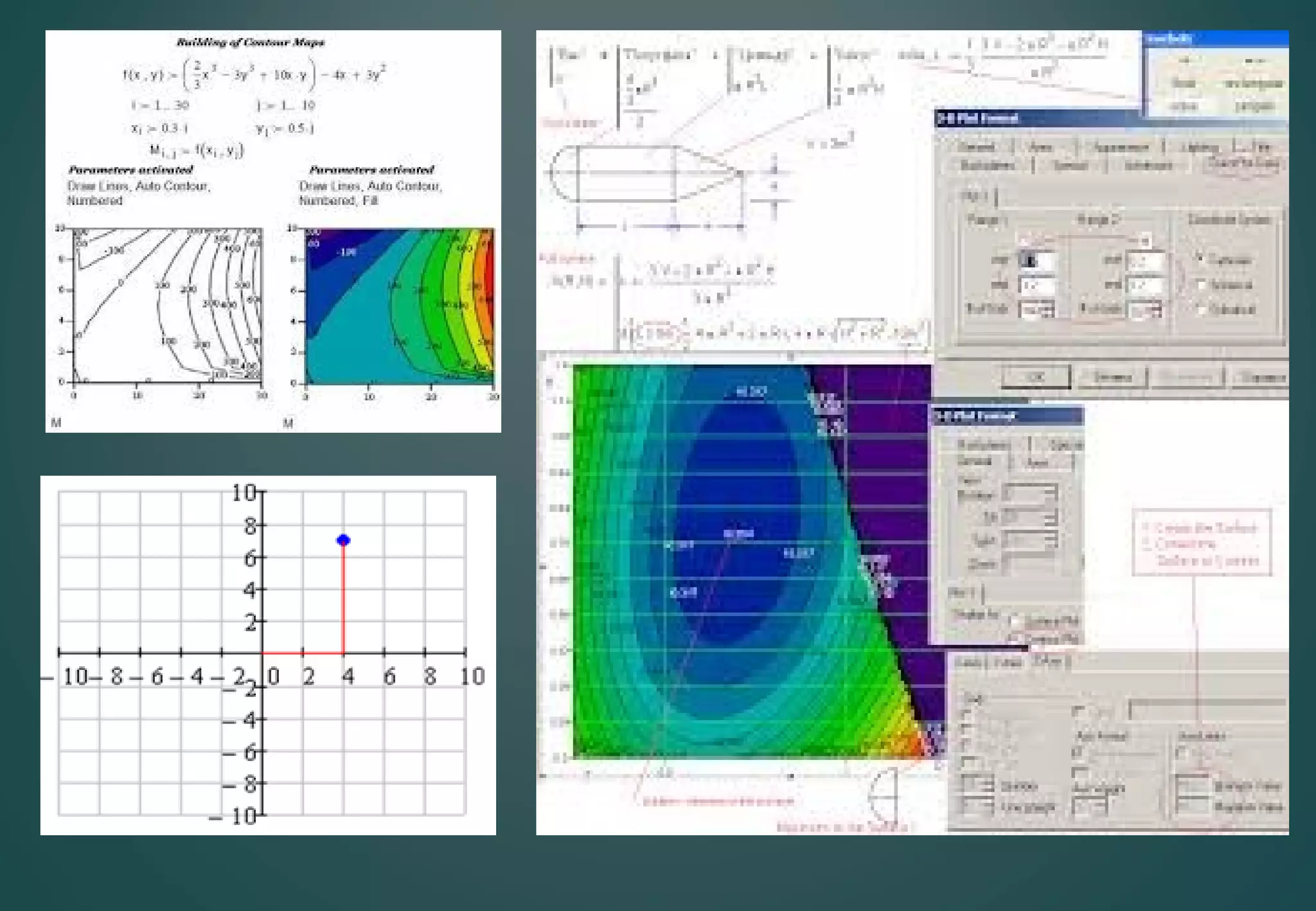Select the Spherical coordinate system option

click(1200, 284)
